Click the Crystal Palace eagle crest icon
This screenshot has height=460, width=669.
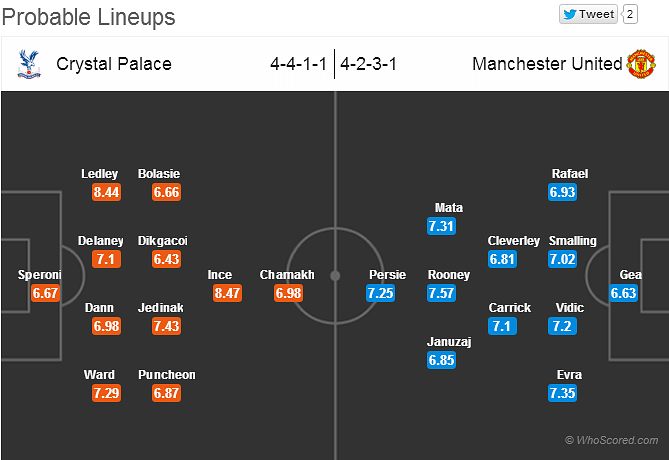click(x=29, y=64)
